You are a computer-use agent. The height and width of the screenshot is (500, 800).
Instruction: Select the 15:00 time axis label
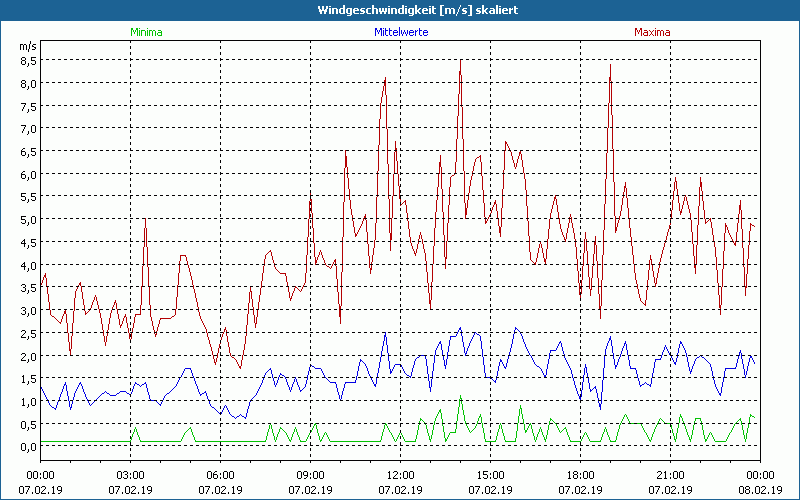pos(490,475)
